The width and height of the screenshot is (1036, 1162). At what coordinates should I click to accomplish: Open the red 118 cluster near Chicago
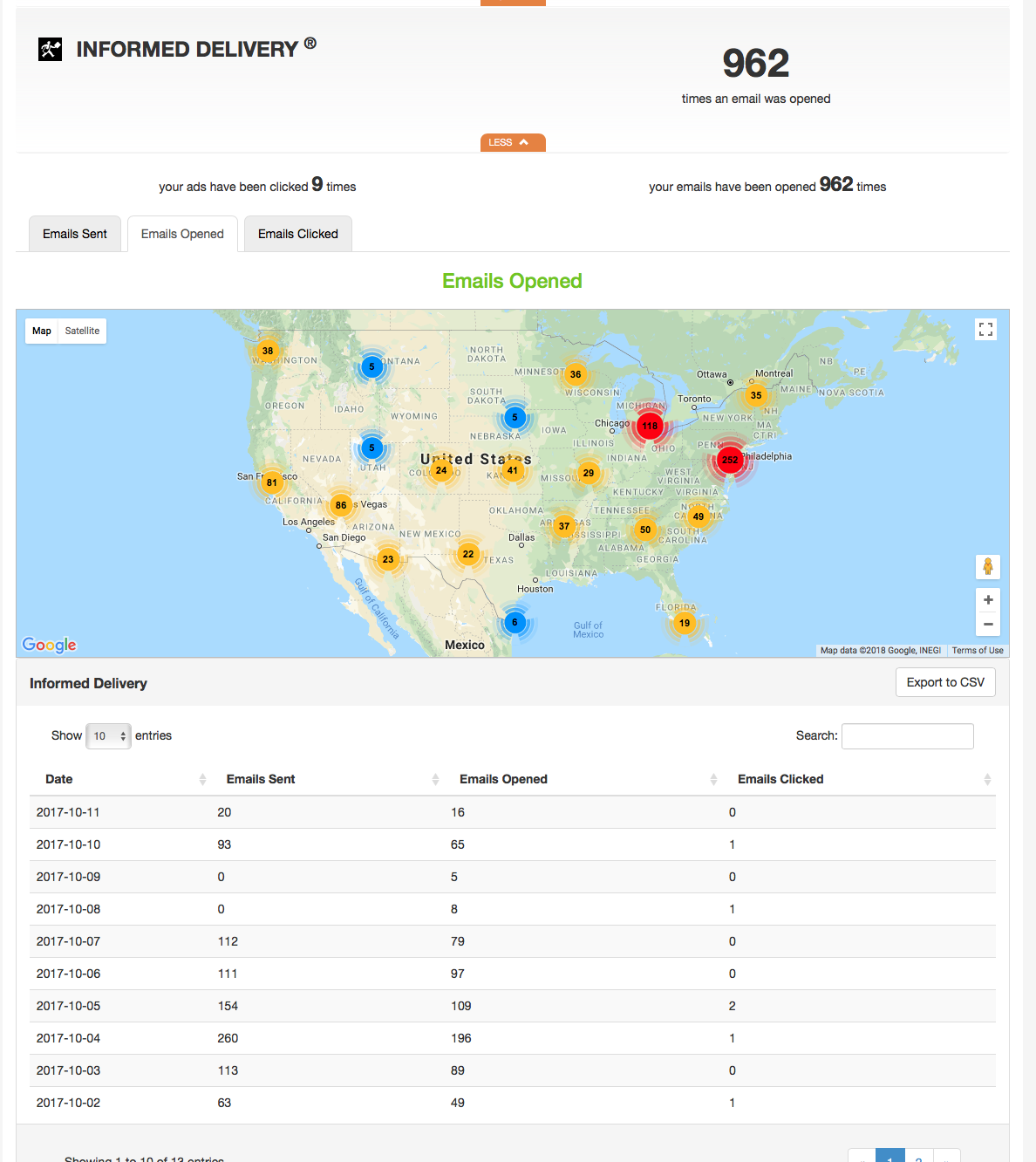[x=650, y=426]
